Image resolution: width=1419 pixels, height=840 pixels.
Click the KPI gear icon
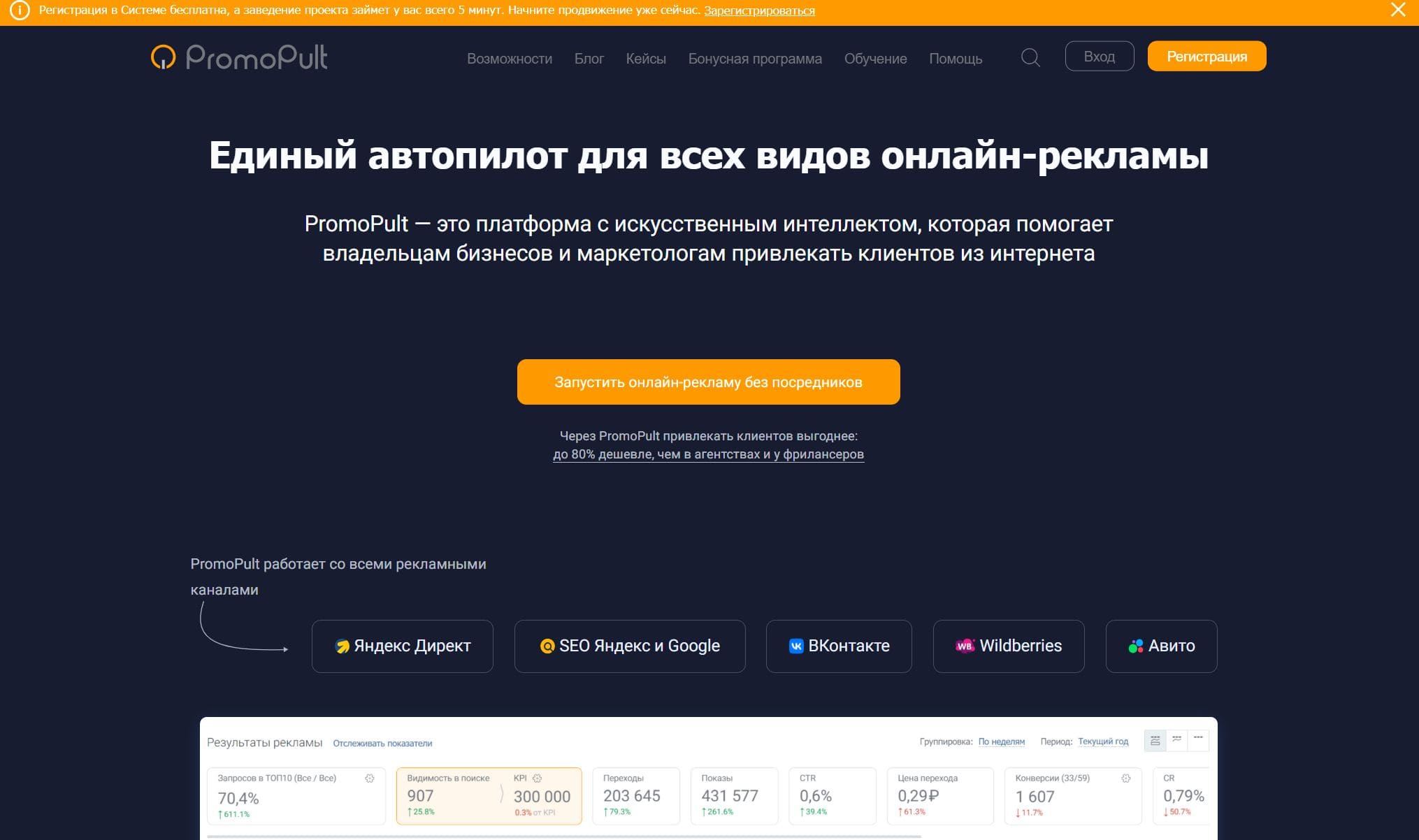538,779
